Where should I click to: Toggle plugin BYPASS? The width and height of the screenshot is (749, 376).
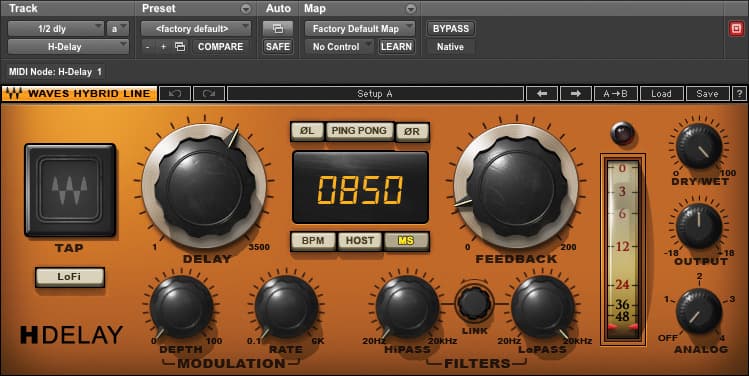coord(450,29)
